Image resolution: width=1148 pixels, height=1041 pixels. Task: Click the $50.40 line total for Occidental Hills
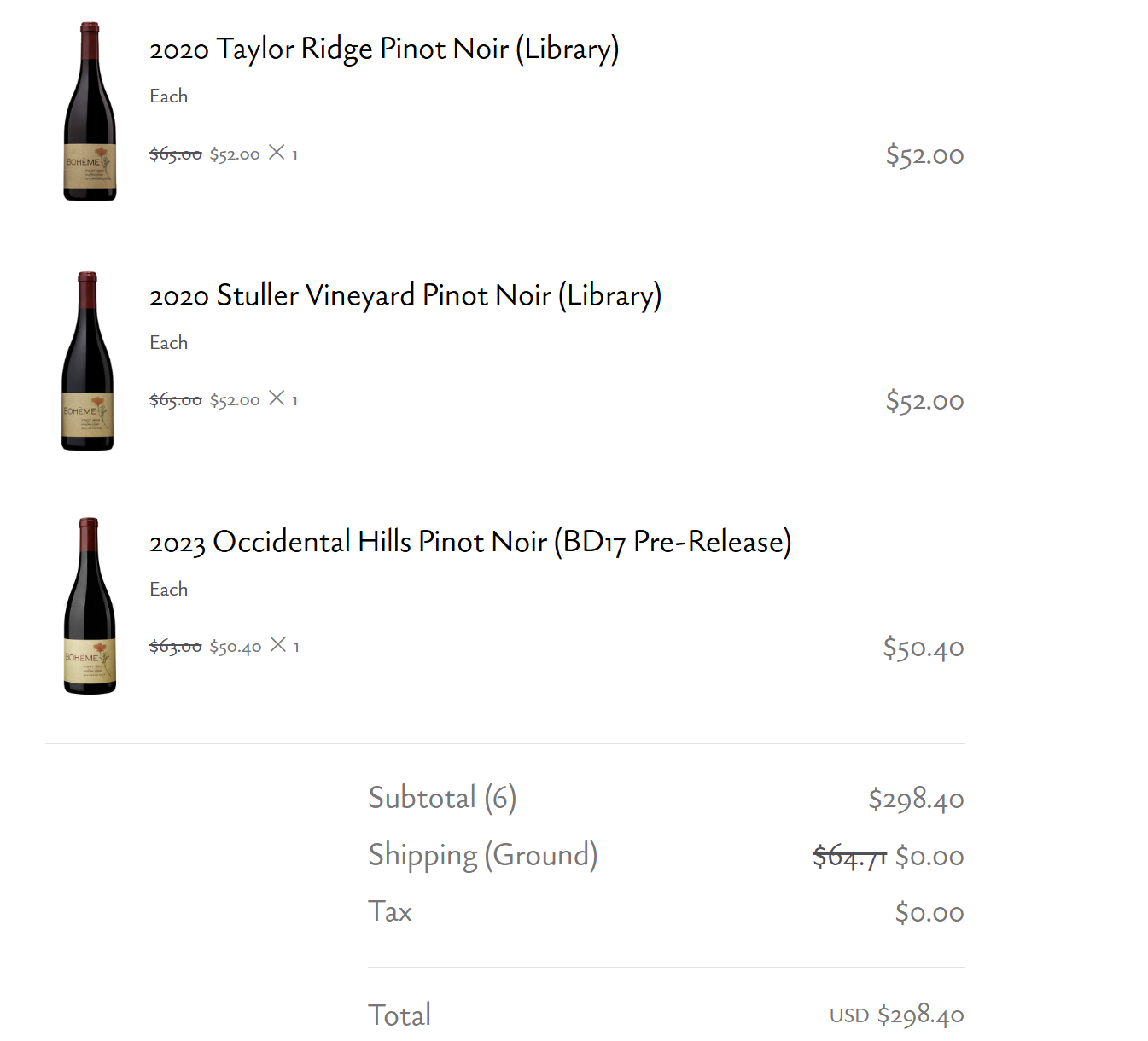coord(923,648)
